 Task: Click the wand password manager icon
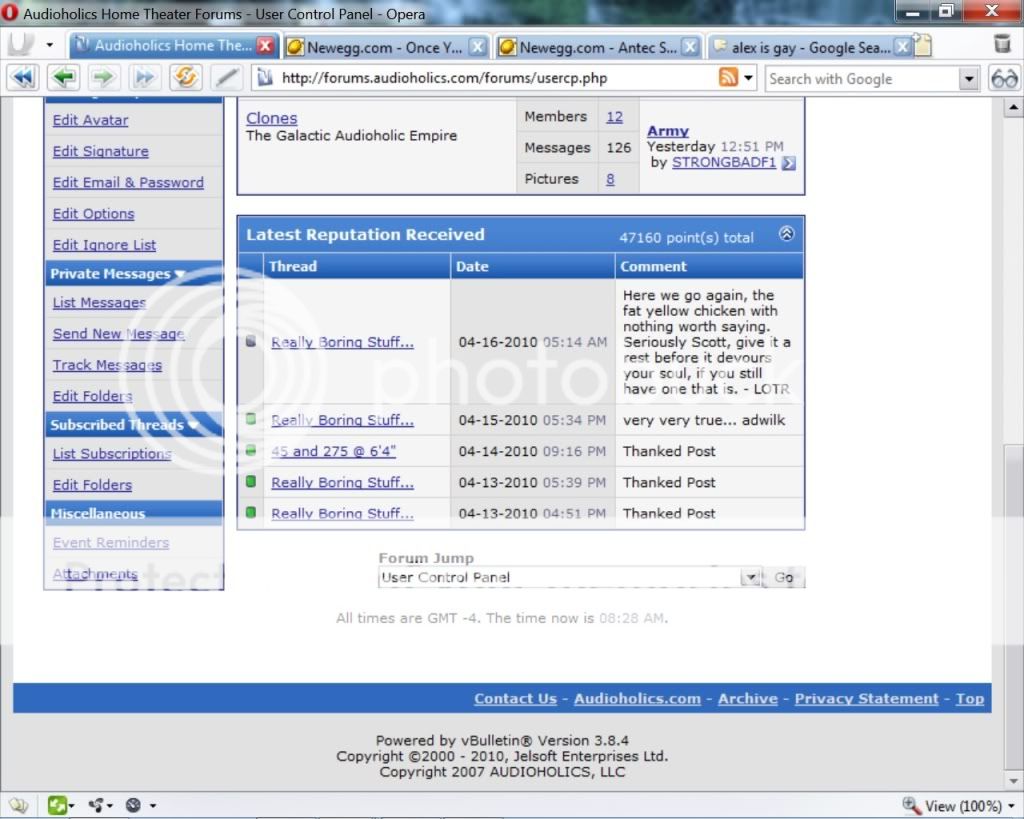click(227, 78)
